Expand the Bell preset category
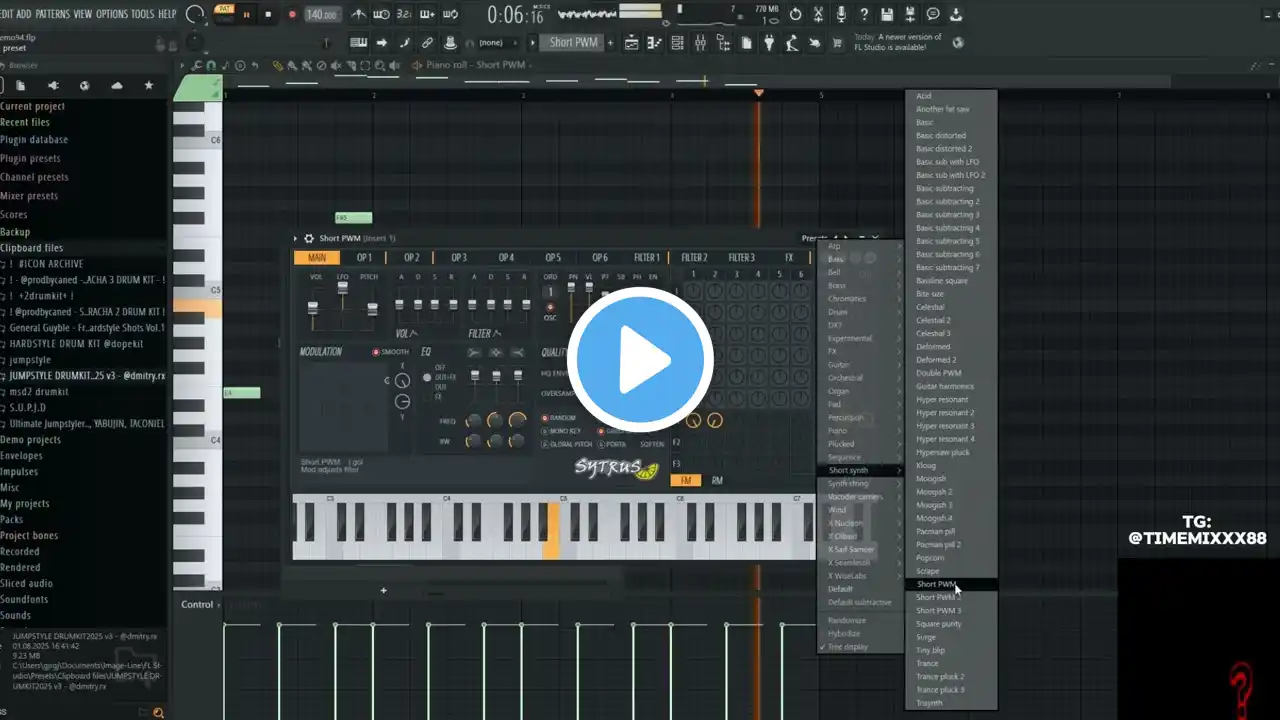Viewport: 1280px width, 720px height. [x=859, y=272]
